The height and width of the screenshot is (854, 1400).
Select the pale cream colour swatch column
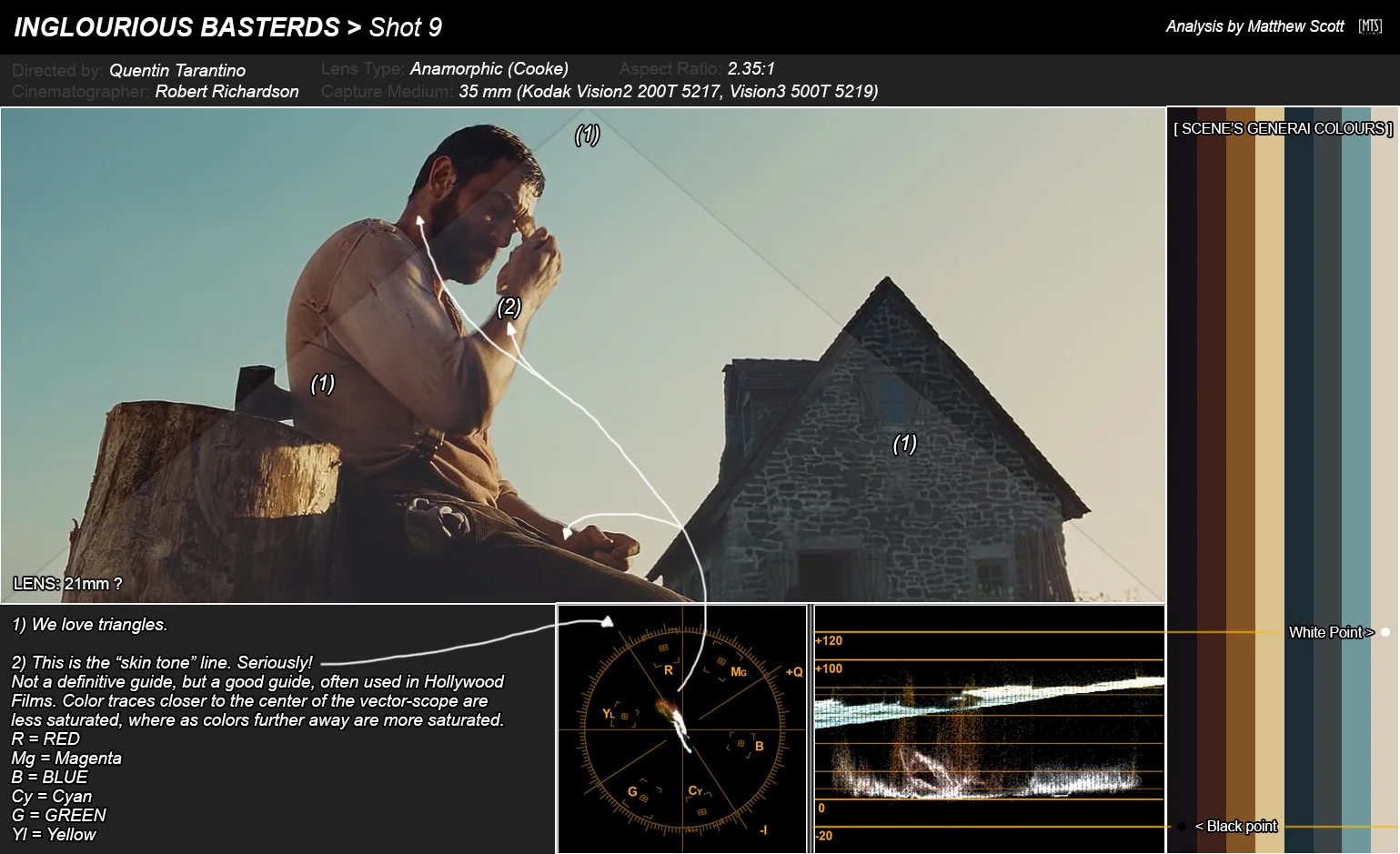(x=1385, y=480)
